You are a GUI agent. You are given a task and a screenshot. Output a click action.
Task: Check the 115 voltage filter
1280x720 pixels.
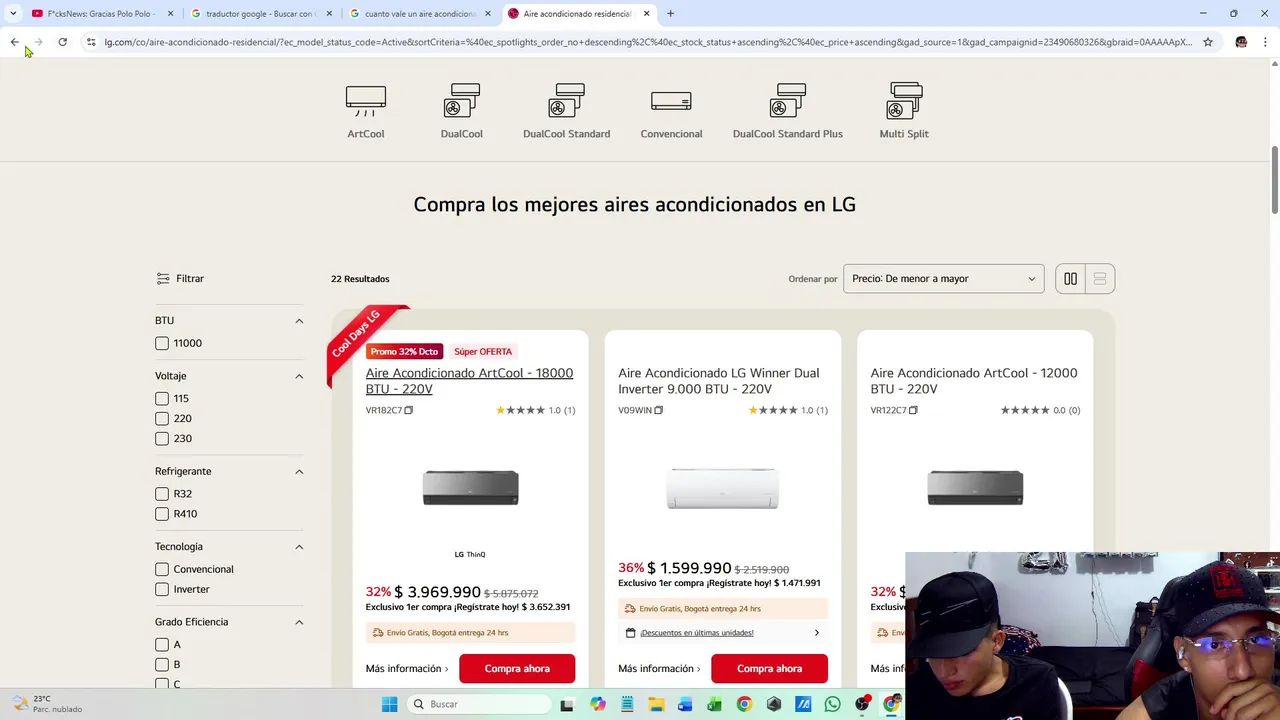162,398
